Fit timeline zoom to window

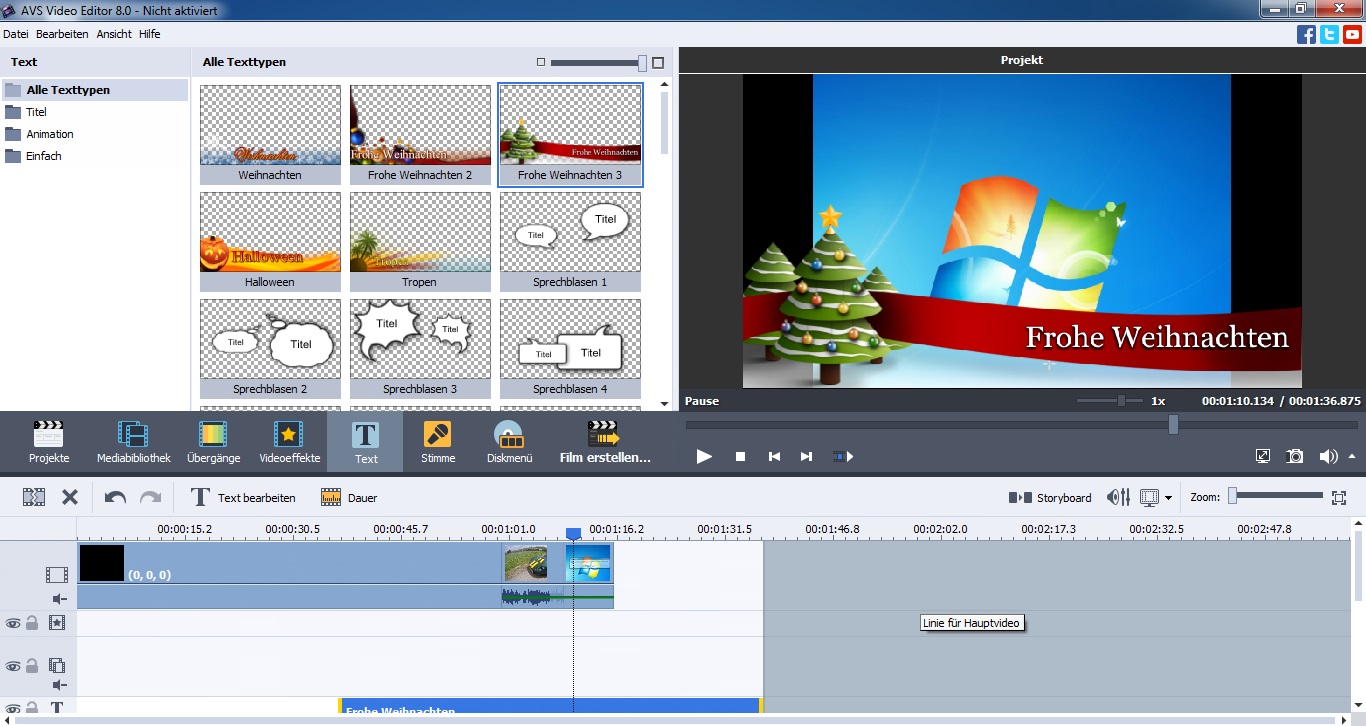(1340, 497)
